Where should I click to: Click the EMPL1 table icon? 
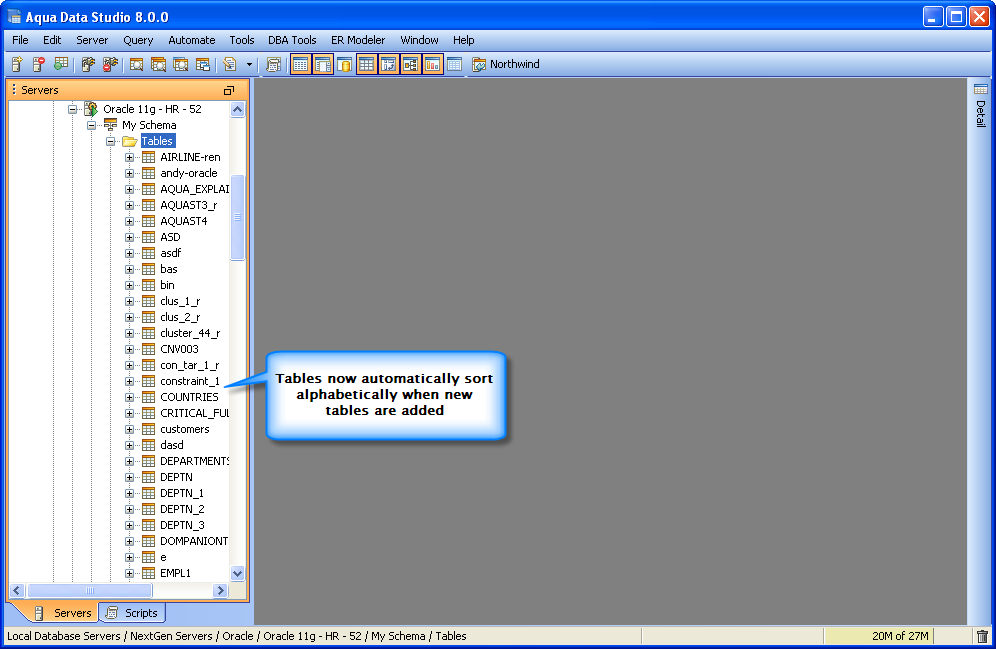click(149, 573)
